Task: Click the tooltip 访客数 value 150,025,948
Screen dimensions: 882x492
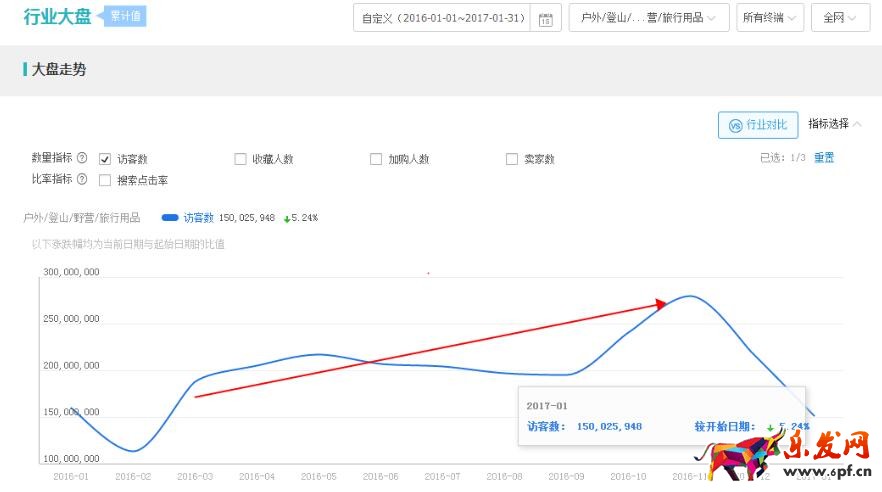Action: (x=609, y=426)
